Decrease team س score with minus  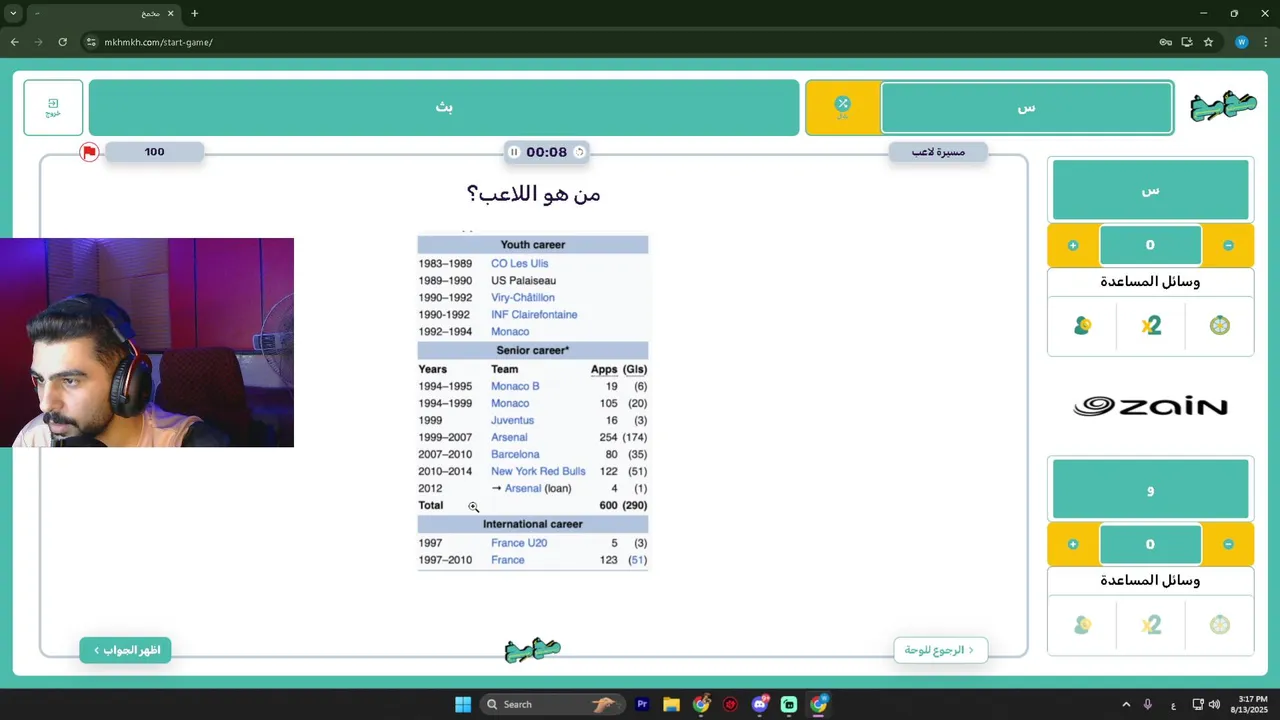(x=1228, y=245)
